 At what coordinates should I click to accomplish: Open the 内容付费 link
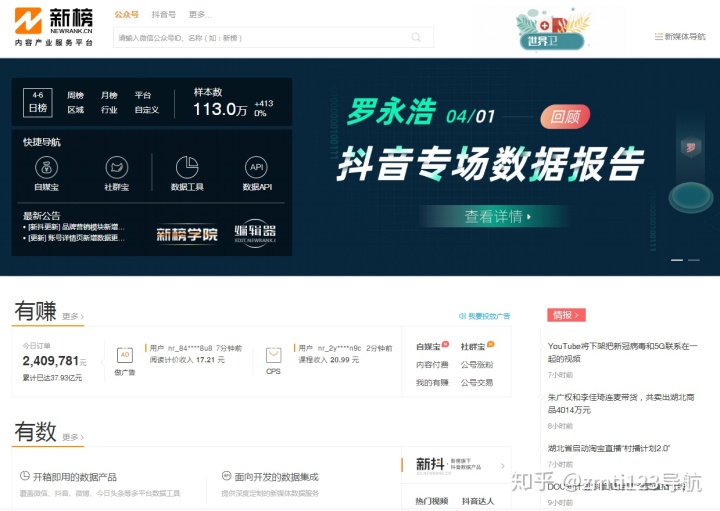pyautogui.click(x=432, y=365)
